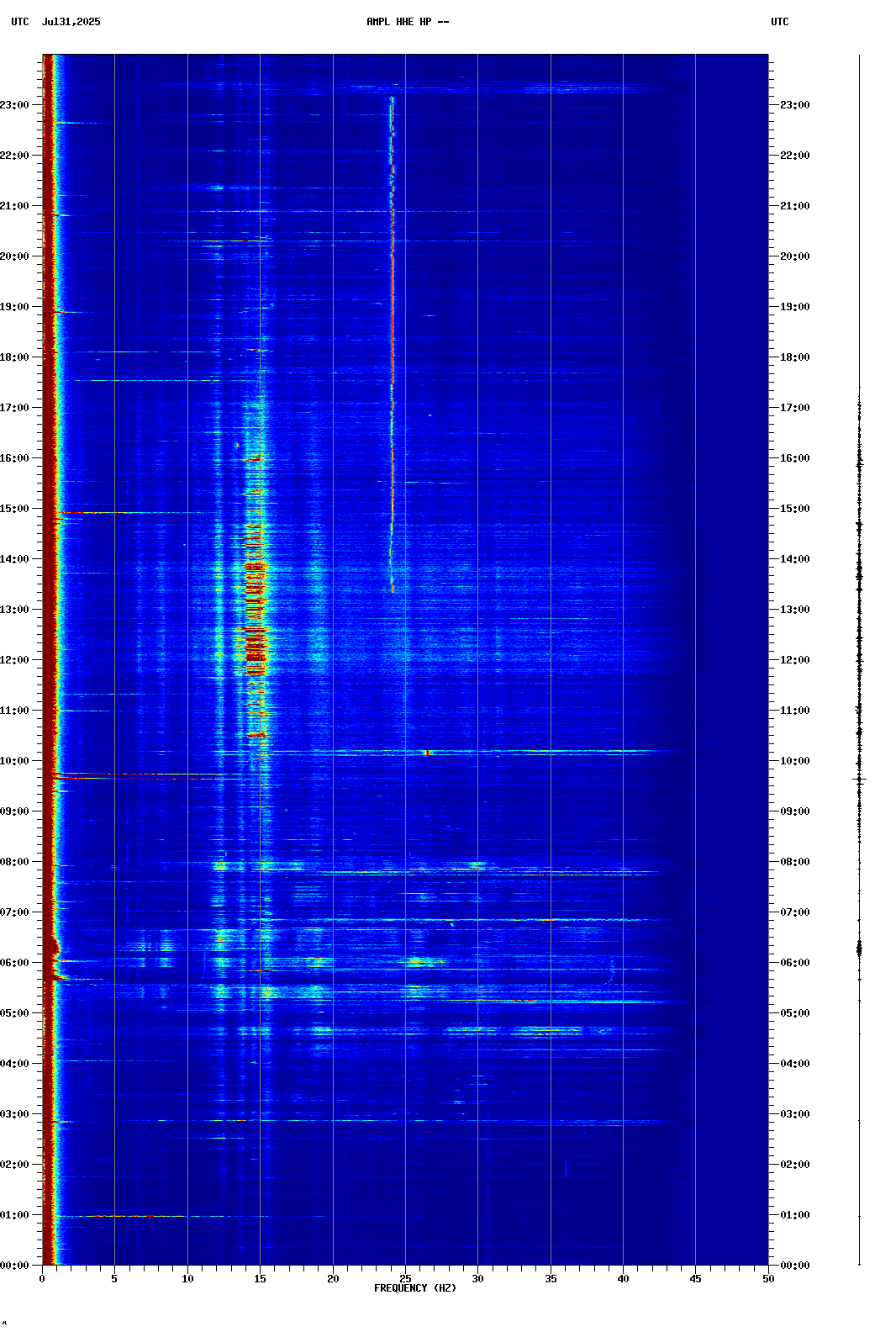896x1332 pixels.
Task: Click 19:00 on the right-hand time axis
Action: coord(795,307)
